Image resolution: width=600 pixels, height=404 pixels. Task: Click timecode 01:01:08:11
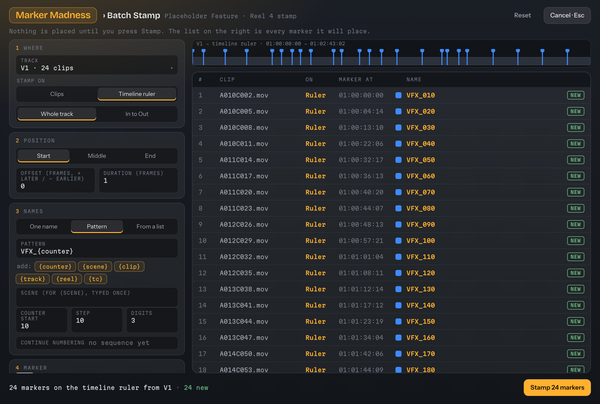pos(360,273)
